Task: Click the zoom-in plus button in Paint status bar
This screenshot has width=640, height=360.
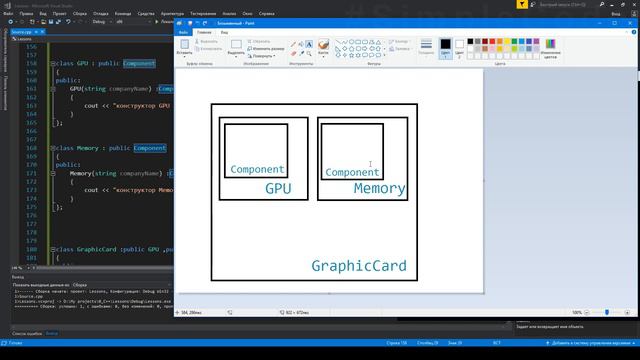Action: pyautogui.click(x=627, y=313)
